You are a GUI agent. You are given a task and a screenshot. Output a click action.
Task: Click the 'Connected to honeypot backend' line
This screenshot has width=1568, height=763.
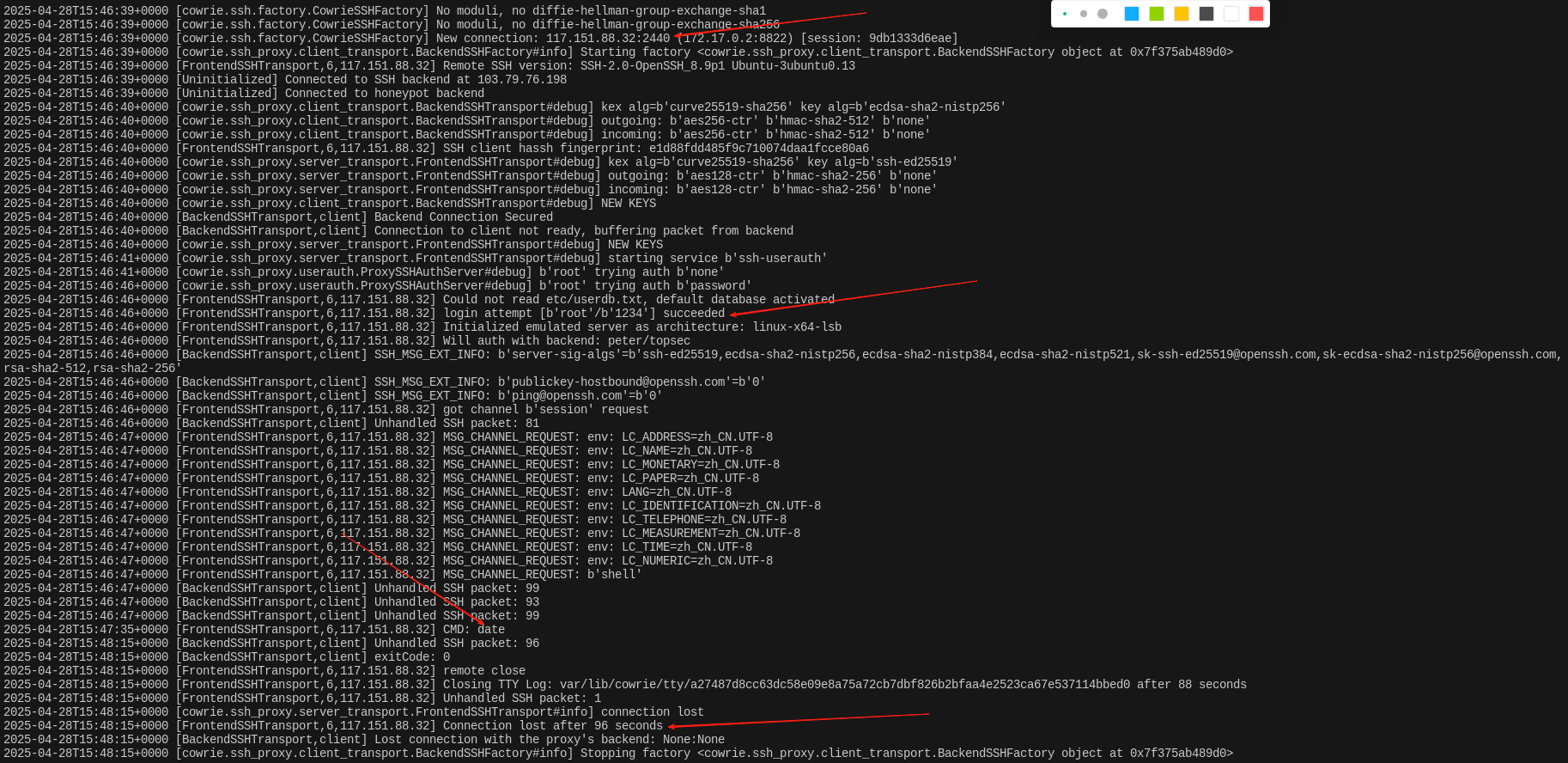(385, 94)
